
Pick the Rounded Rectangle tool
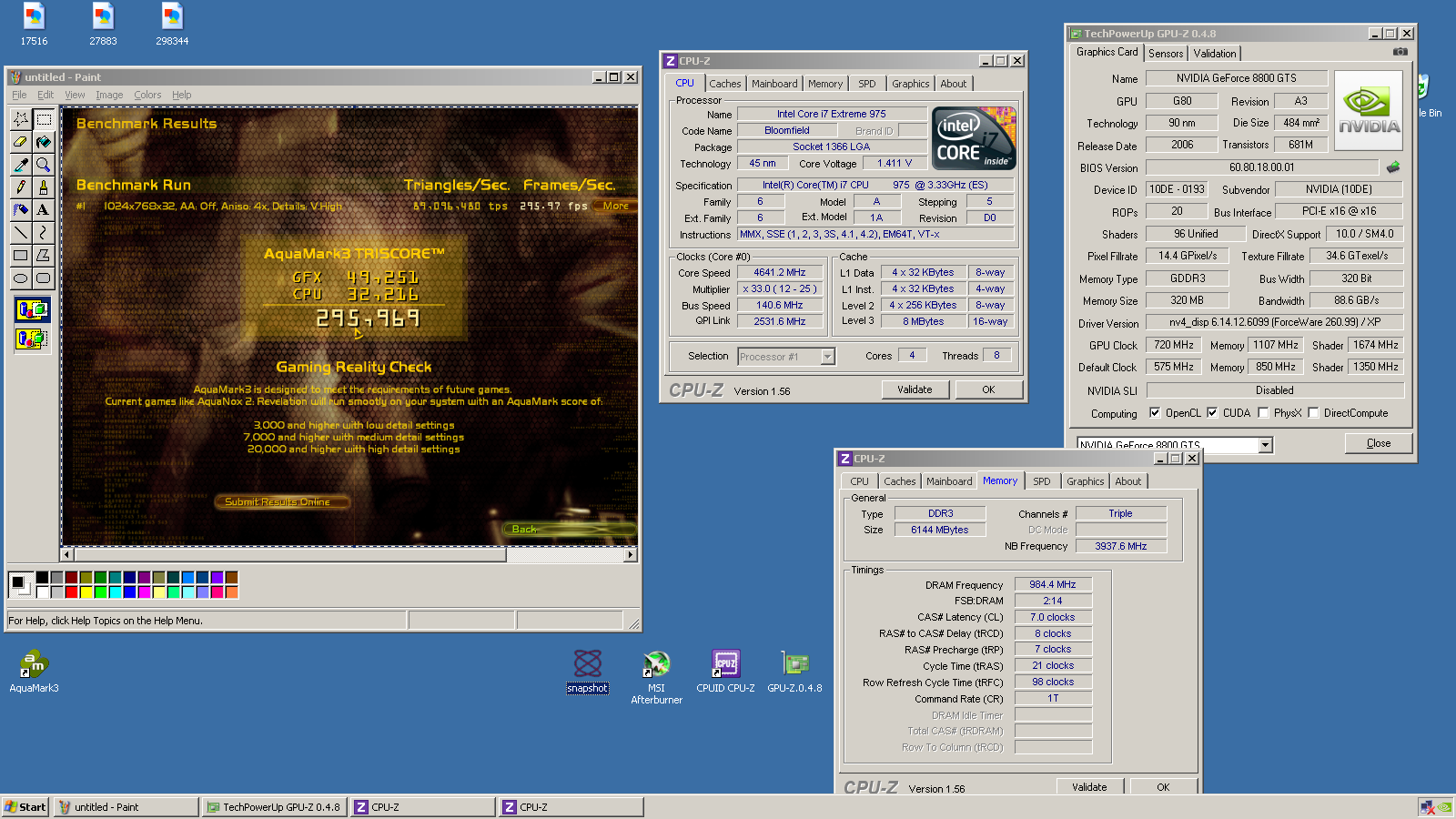43,278
